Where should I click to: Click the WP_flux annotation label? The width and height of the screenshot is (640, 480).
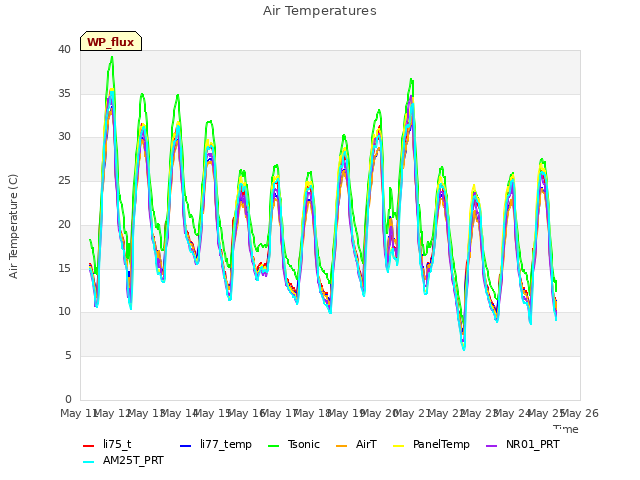(111, 42)
